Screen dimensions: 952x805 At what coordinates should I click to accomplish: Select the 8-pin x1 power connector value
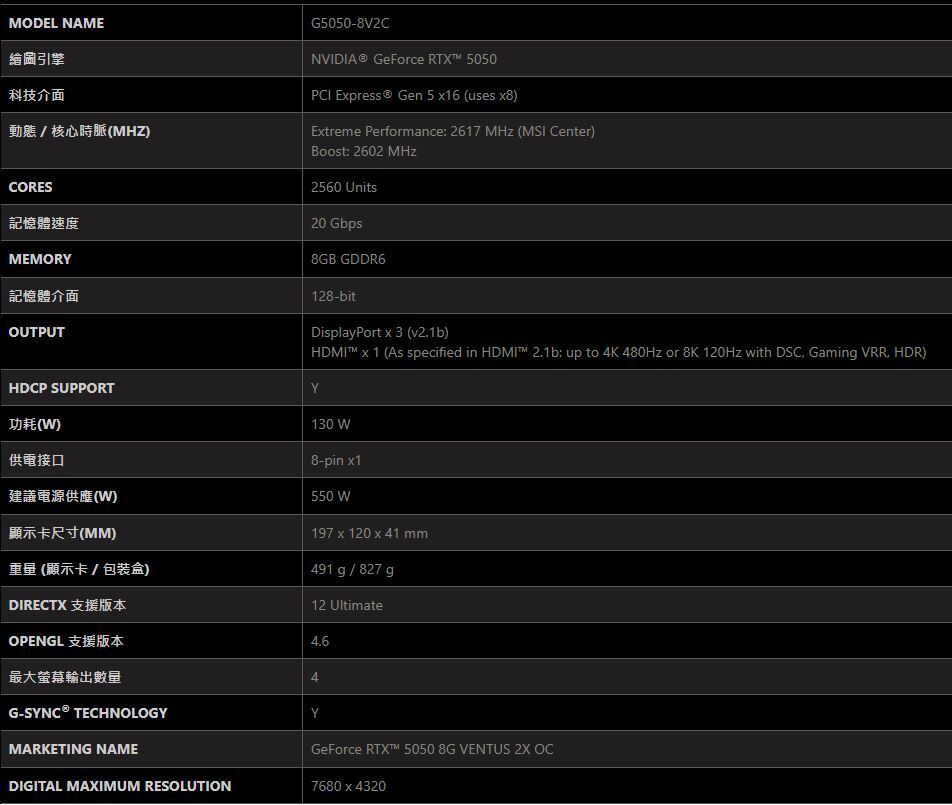336,460
